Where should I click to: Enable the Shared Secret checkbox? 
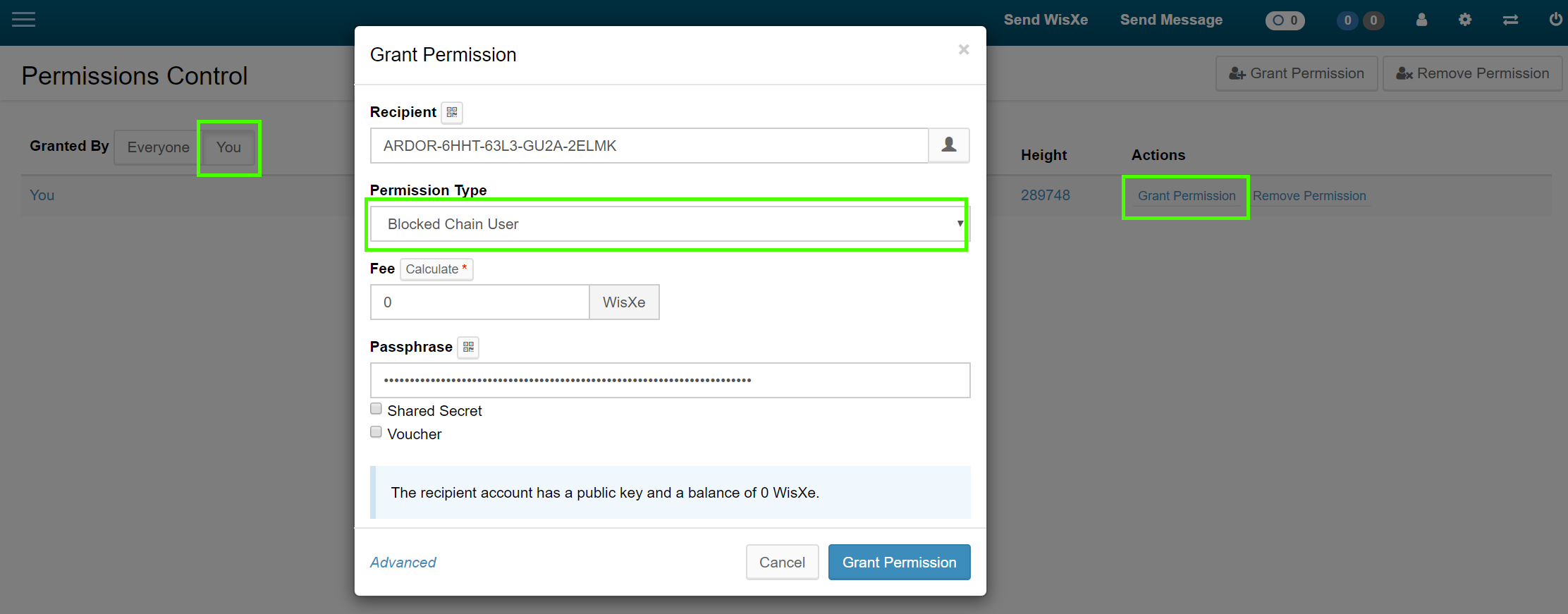pos(376,409)
